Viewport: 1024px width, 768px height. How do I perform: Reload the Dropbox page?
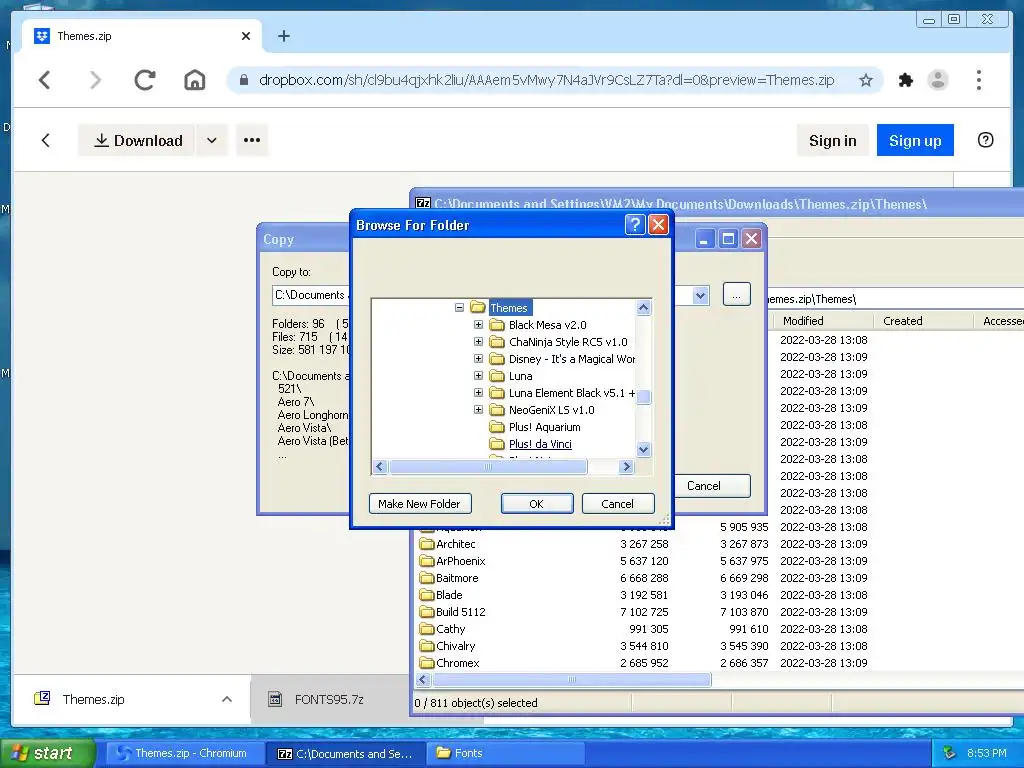tap(145, 80)
